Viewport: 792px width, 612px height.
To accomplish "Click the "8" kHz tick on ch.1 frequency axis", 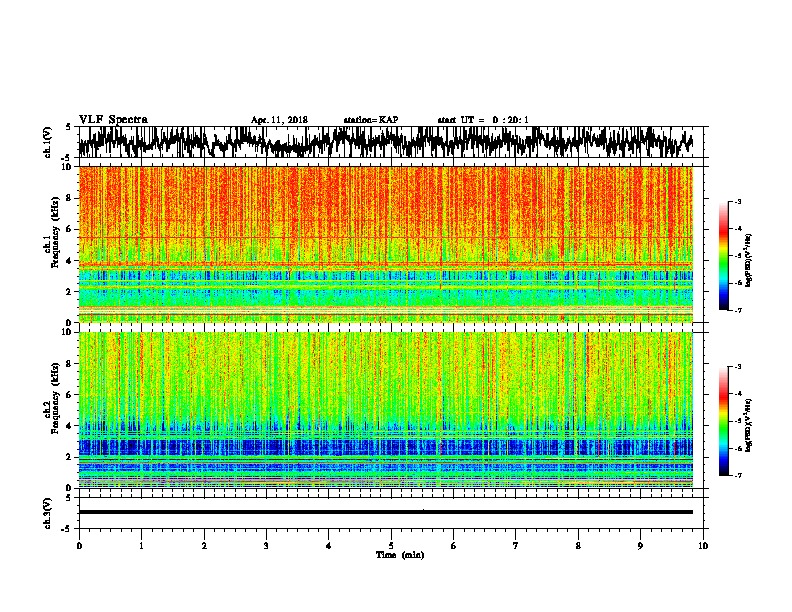I will click(x=70, y=198).
